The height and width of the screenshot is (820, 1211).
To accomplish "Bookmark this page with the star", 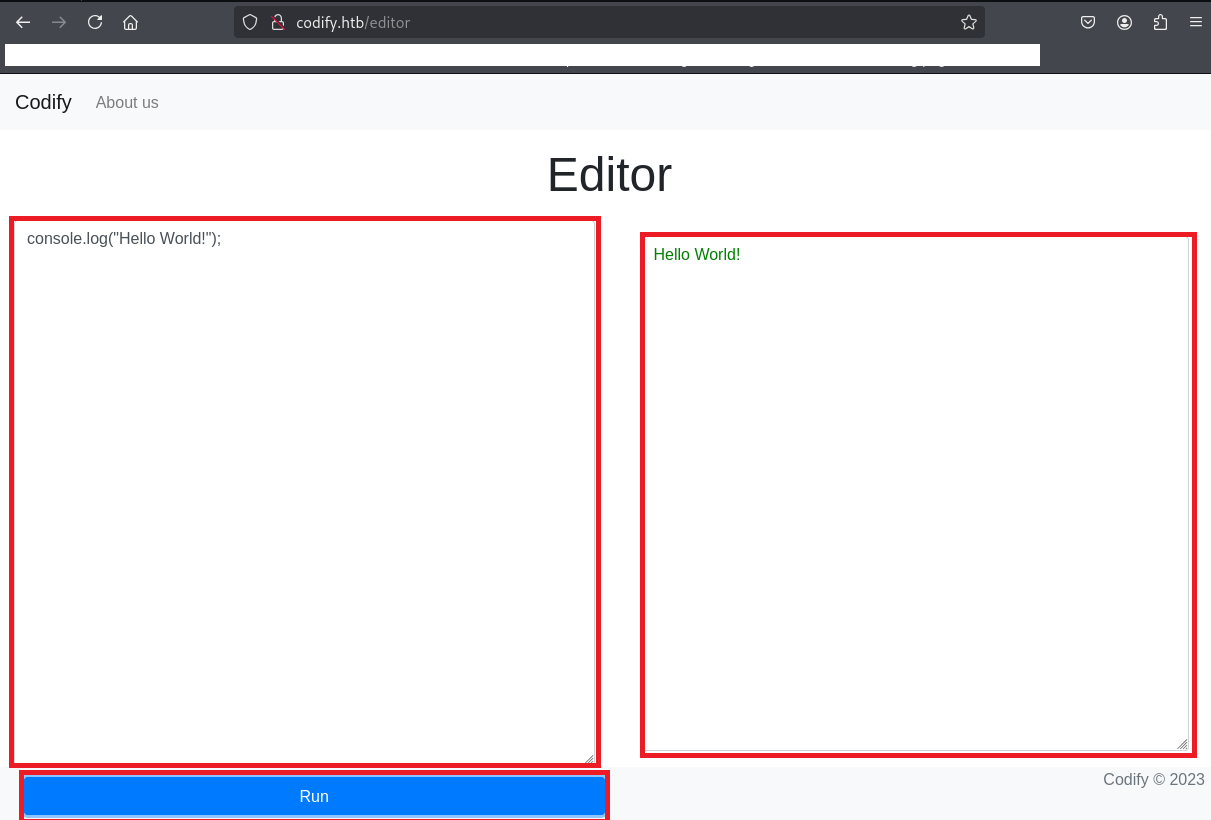I will tap(968, 22).
